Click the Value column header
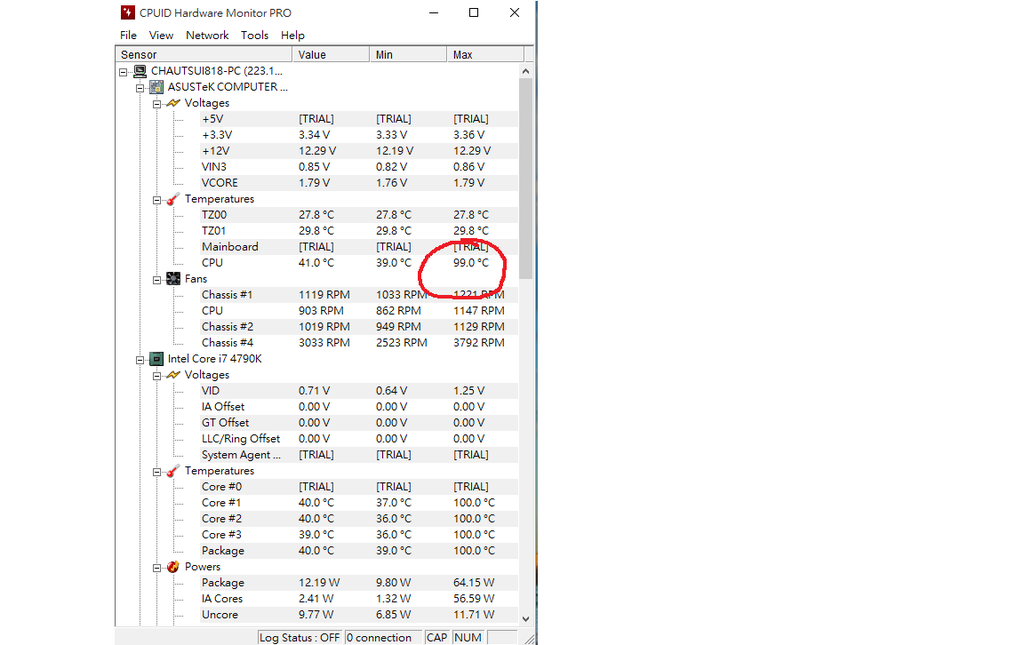Viewport: 1024px width, 645px height. click(x=331, y=54)
